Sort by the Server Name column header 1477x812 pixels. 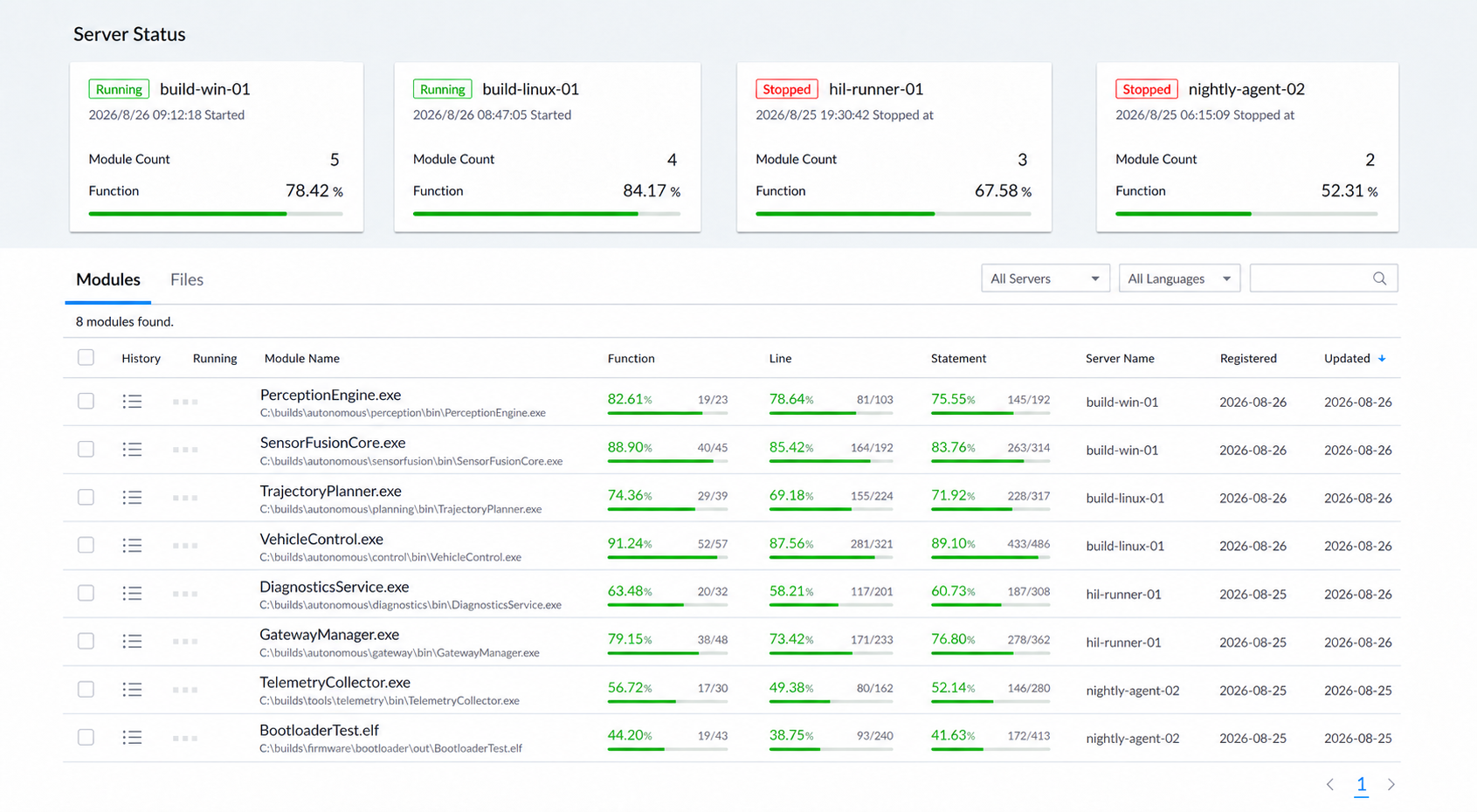click(x=1120, y=359)
